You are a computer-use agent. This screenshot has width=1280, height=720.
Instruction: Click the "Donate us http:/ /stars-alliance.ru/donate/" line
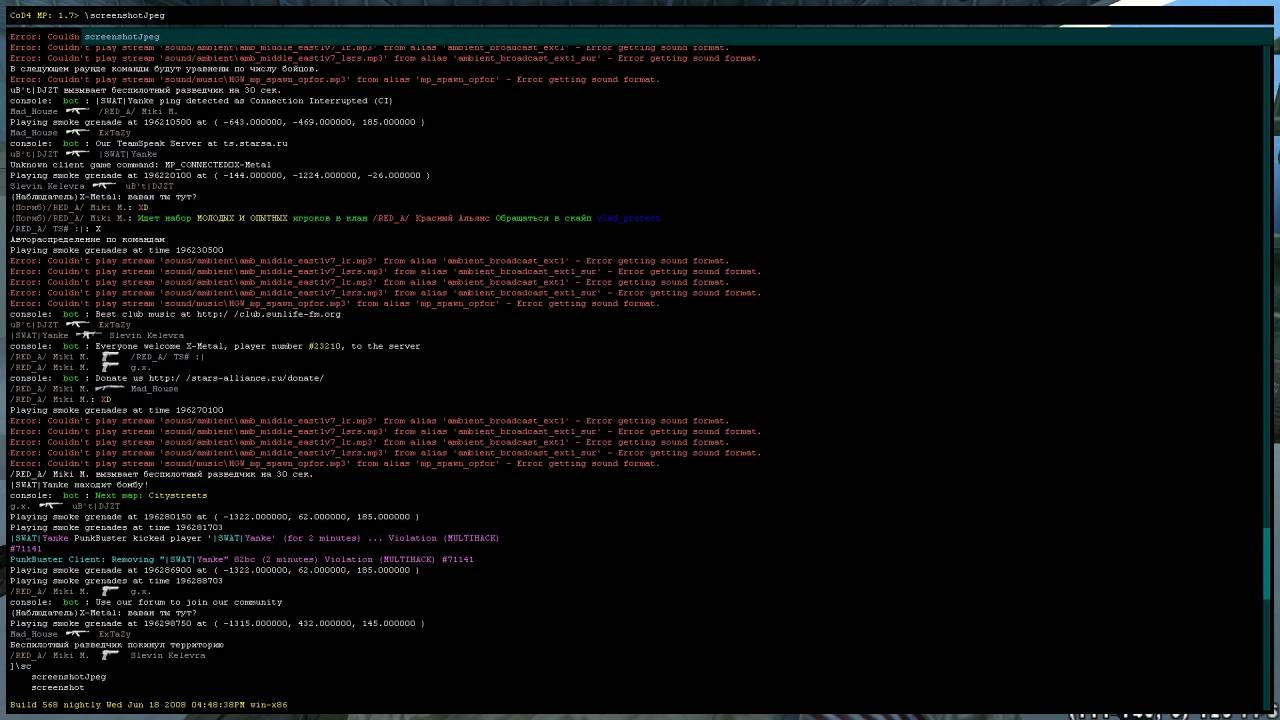(167, 378)
